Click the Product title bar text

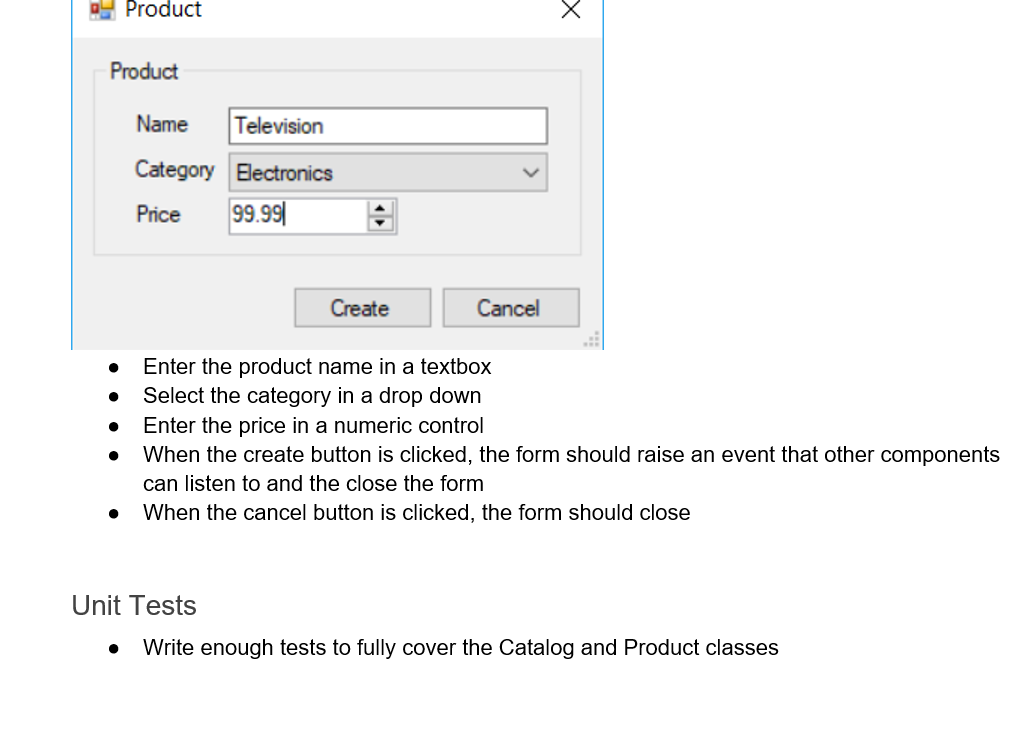pos(163,10)
